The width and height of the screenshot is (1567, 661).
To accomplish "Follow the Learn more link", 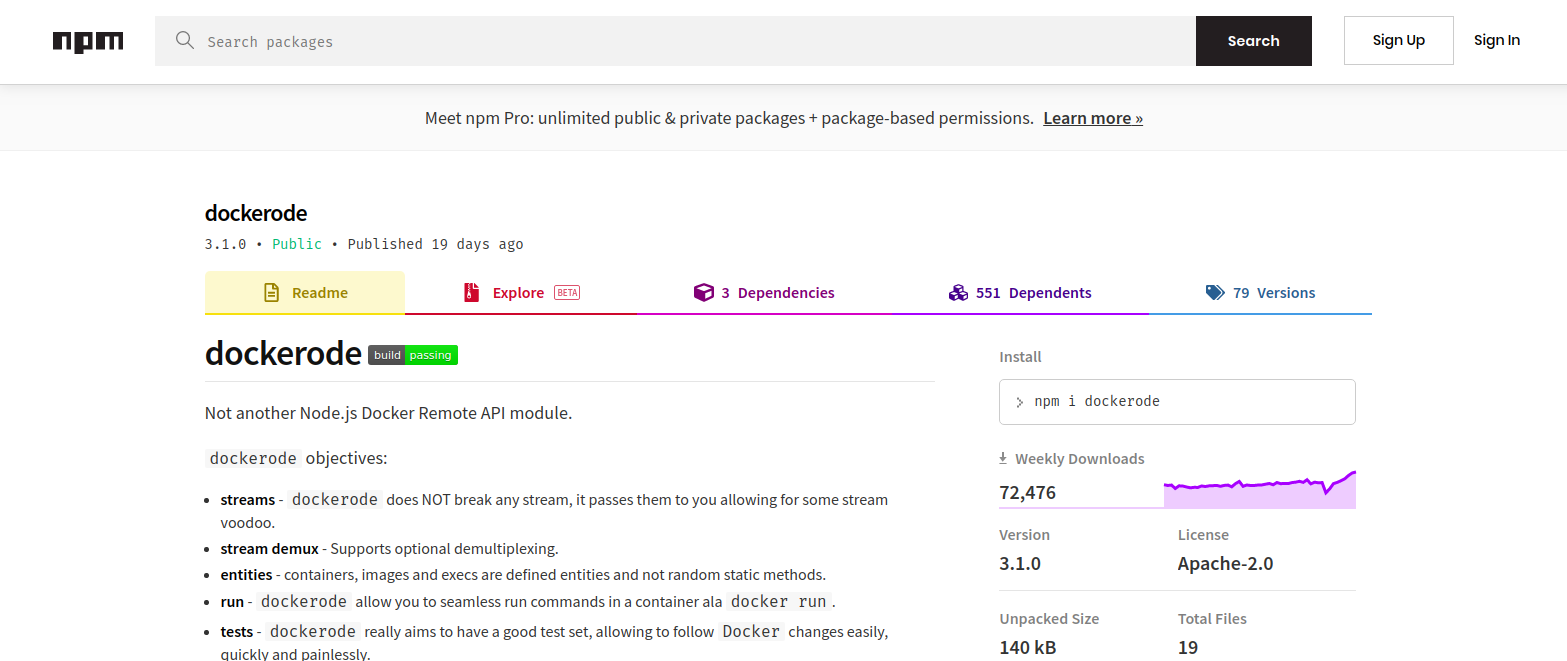I will 1092,118.
